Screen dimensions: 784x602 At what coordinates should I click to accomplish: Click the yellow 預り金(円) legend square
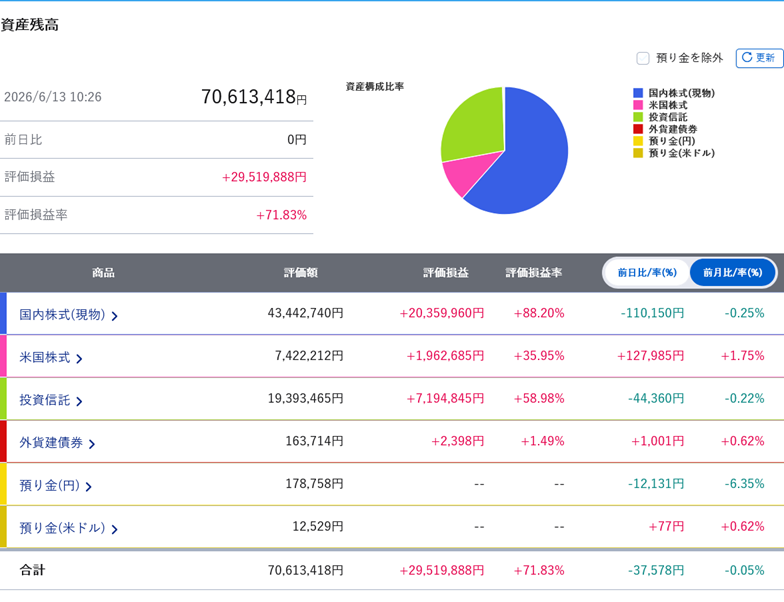[x=638, y=141]
